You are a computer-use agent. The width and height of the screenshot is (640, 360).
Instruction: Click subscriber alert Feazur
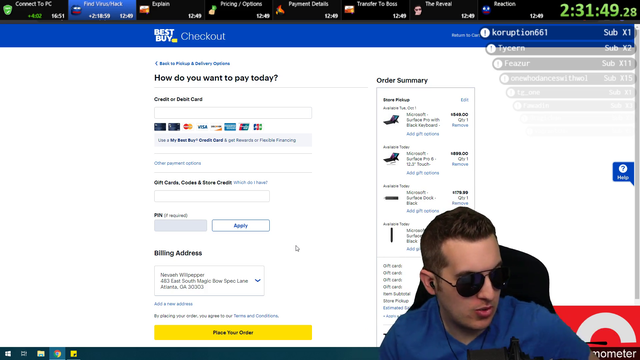pyautogui.click(x=563, y=64)
